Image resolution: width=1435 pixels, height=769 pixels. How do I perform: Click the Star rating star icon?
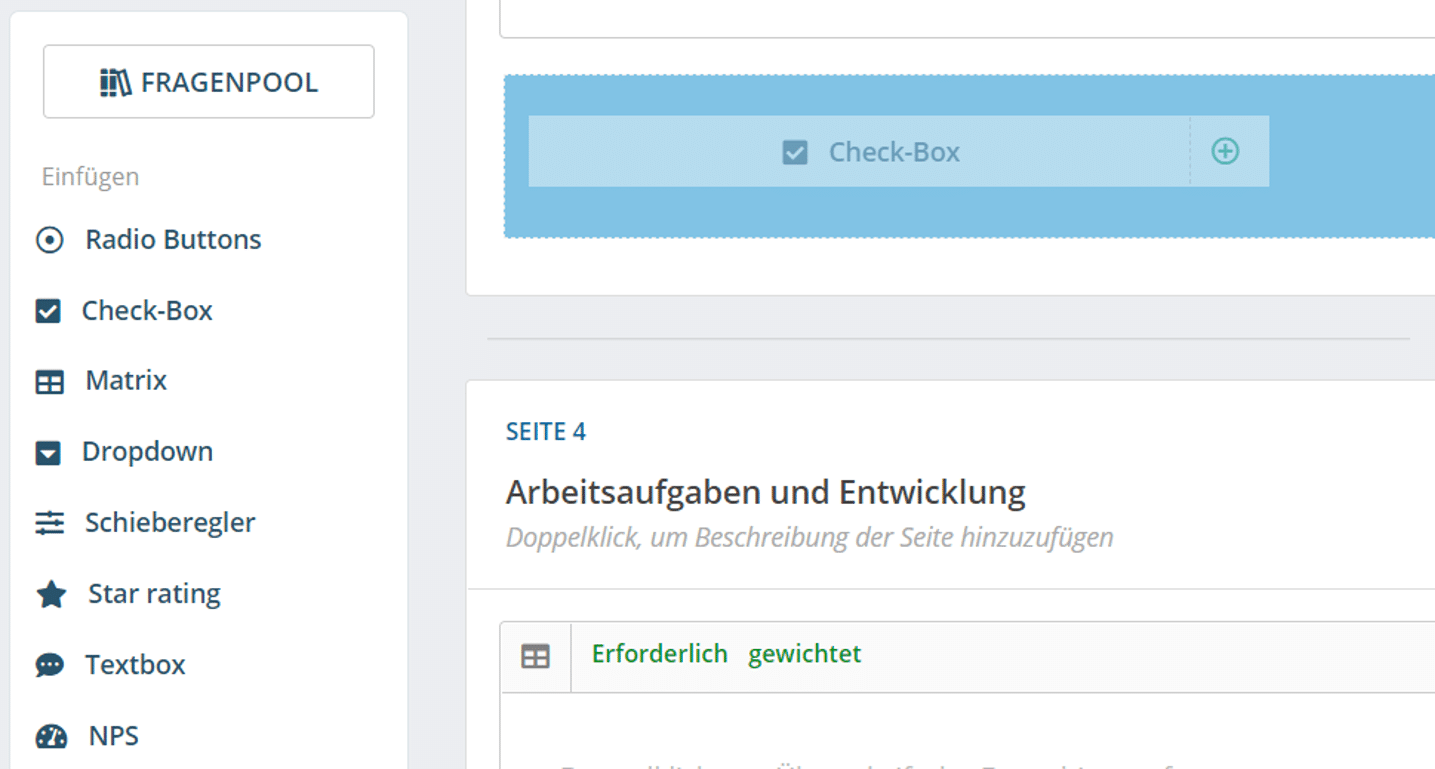[x=51, y=595]
